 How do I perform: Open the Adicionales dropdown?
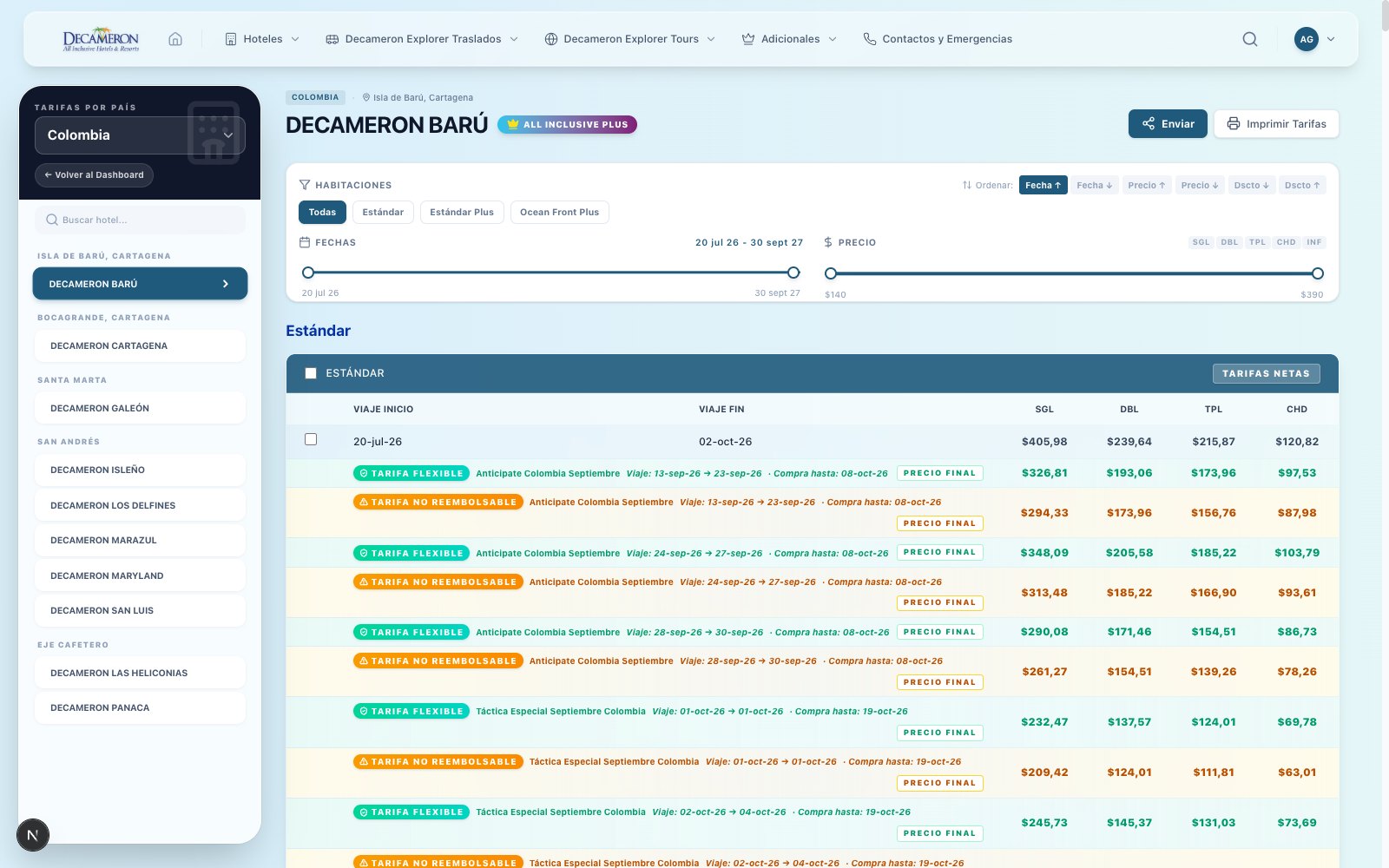(x=789, y=39)
